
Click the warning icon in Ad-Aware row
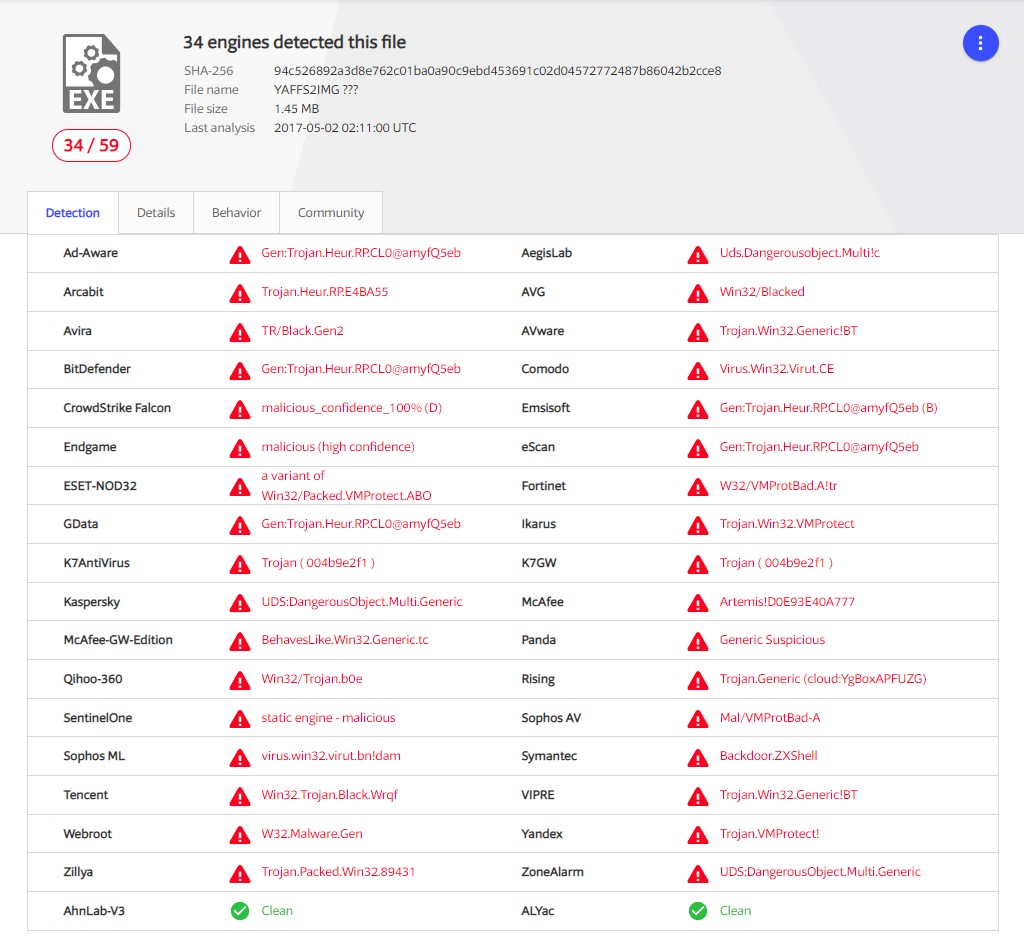[x=240, y=255]
